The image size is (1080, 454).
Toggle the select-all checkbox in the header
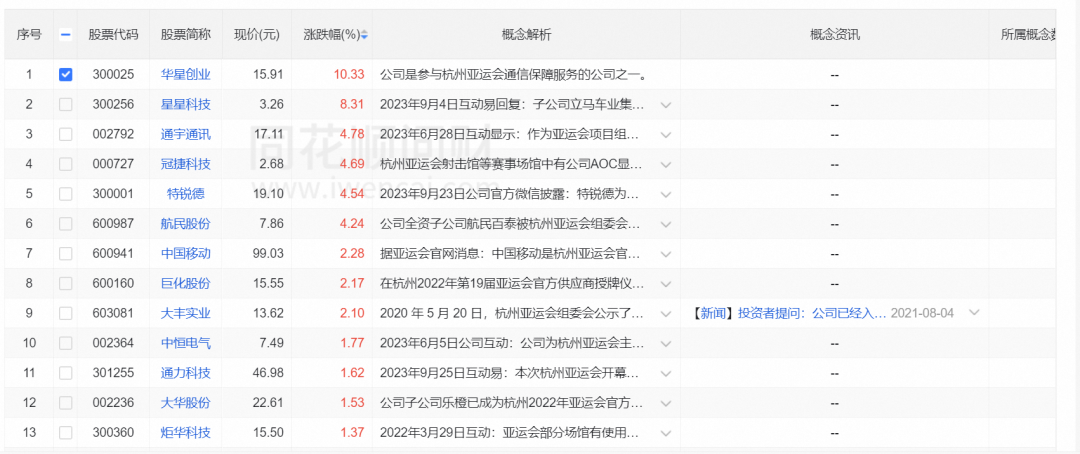[x=65, y=35]
